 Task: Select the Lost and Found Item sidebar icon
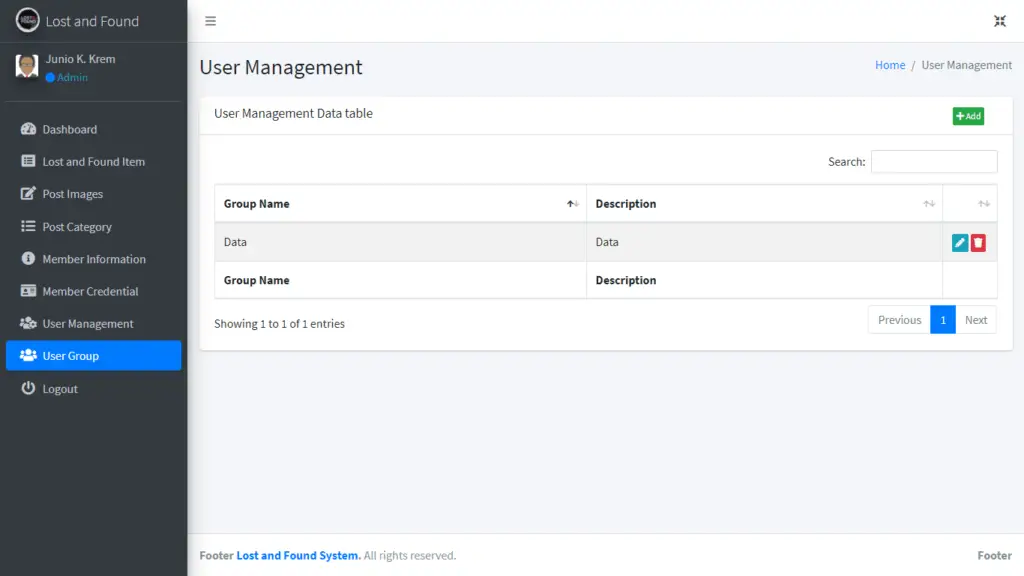pos(30,161)
